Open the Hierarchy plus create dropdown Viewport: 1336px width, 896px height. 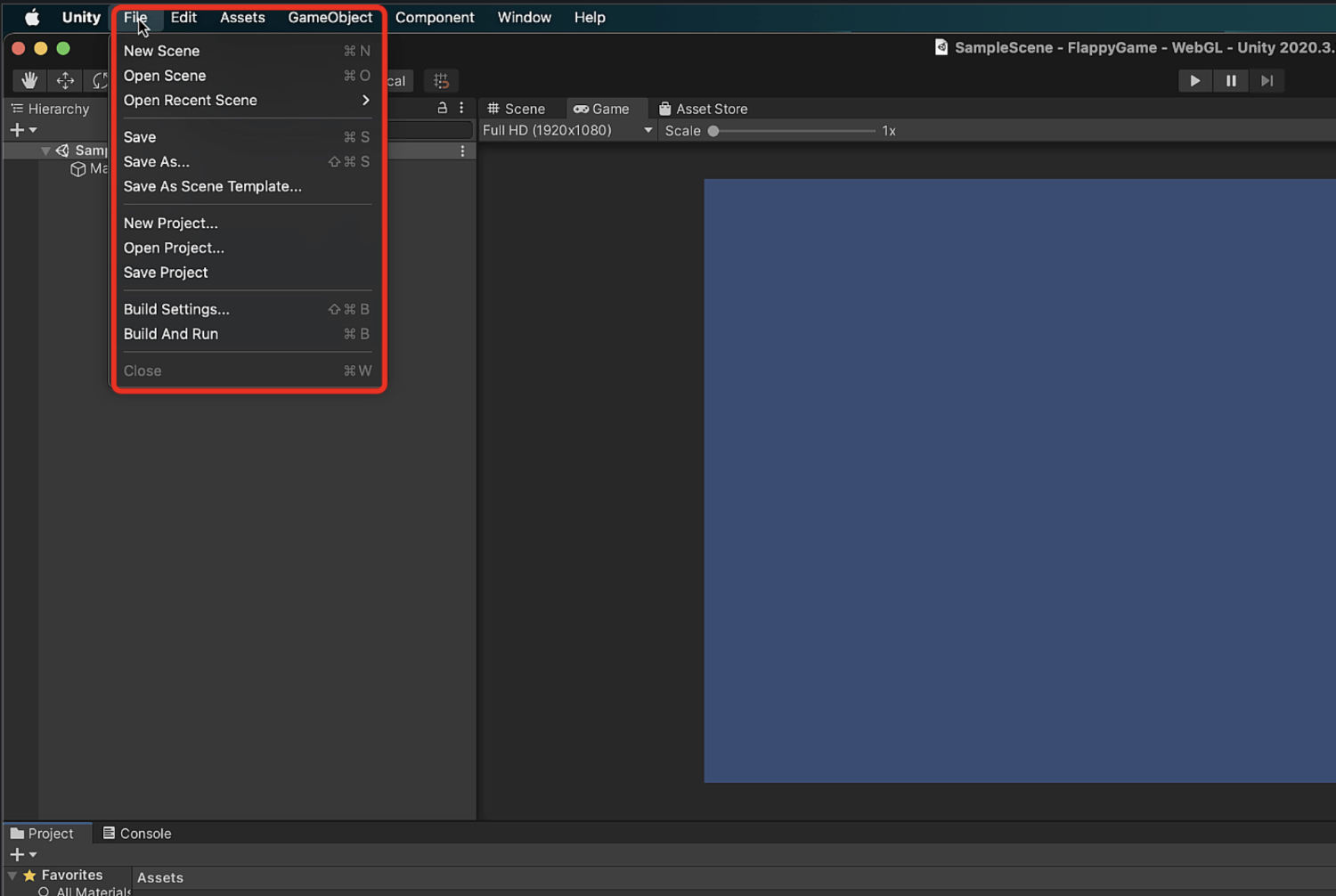23,130
